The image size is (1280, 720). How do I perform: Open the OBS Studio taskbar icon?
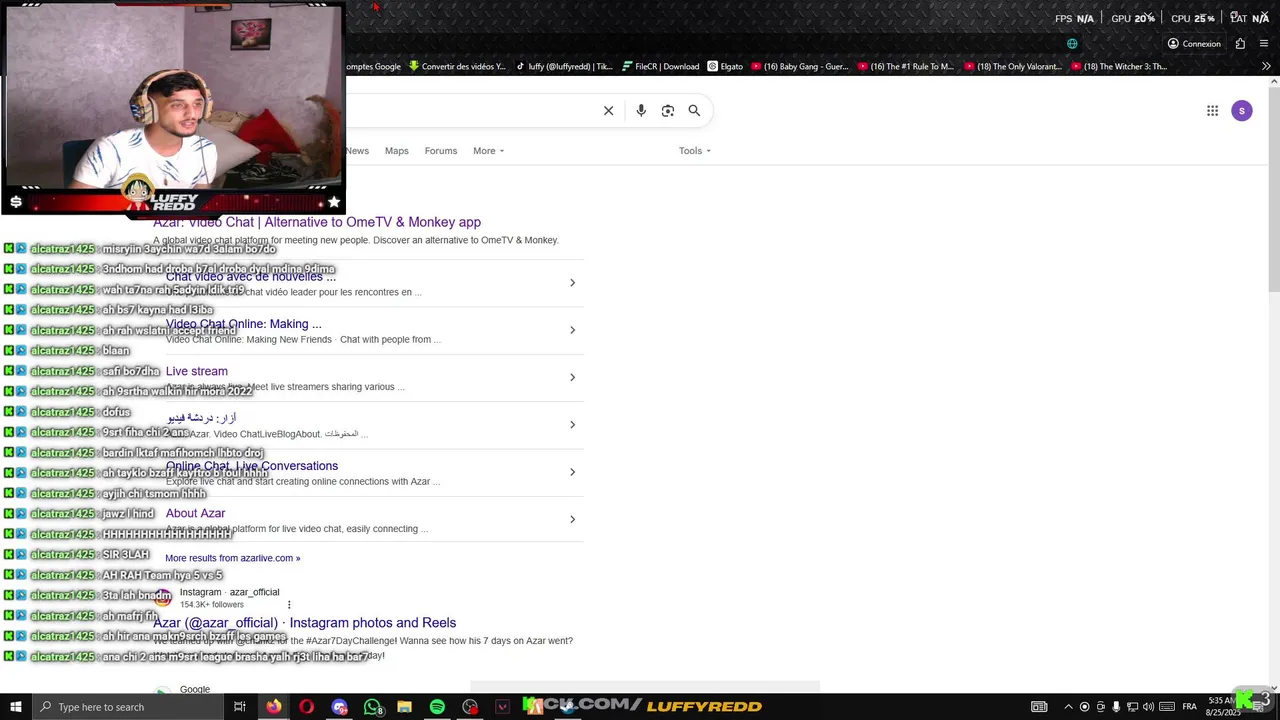[470, 707]
